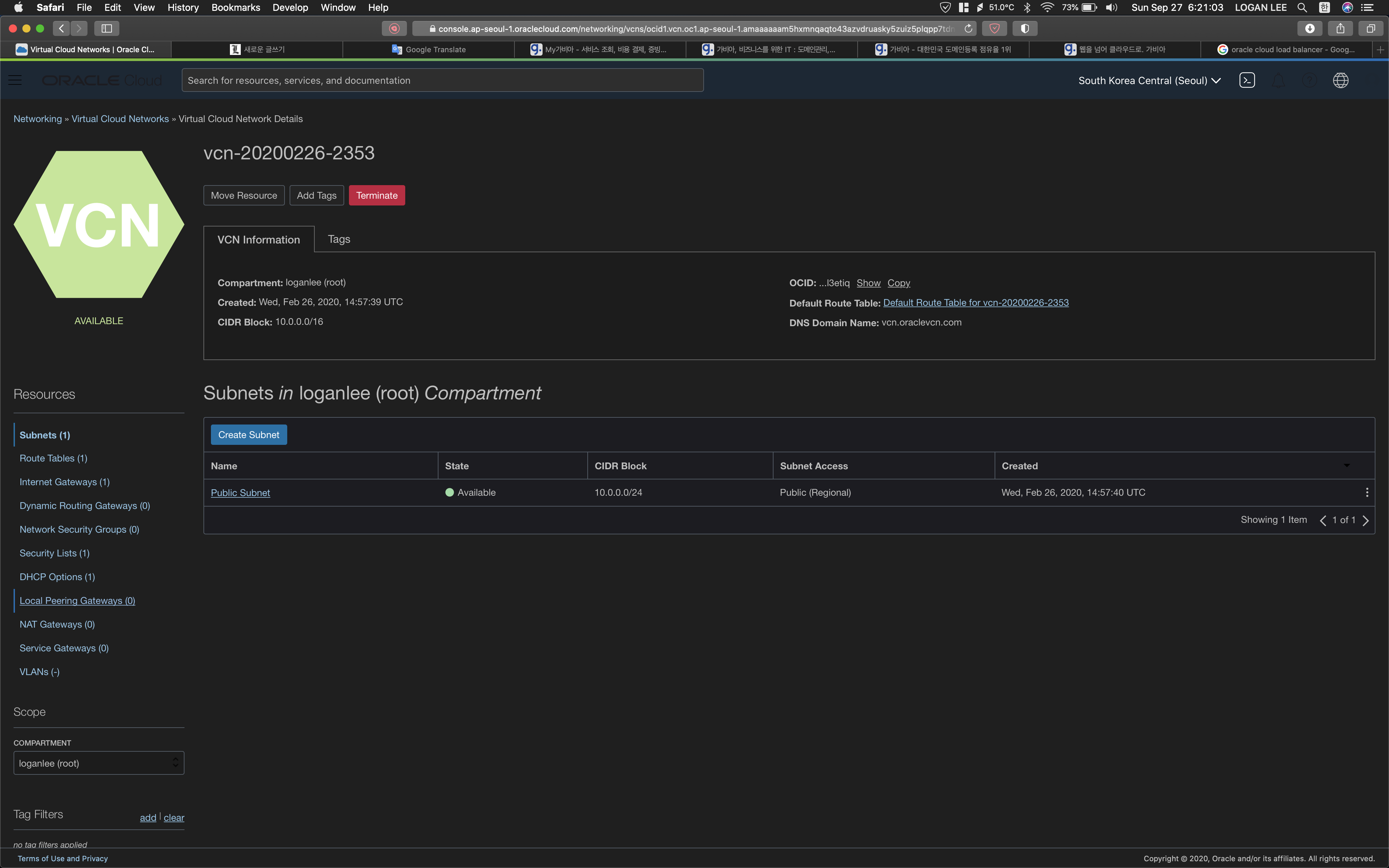This screenshot has width=1389, height=868.
Task: Click the Create Subnet button
Action: pos(249,435)
